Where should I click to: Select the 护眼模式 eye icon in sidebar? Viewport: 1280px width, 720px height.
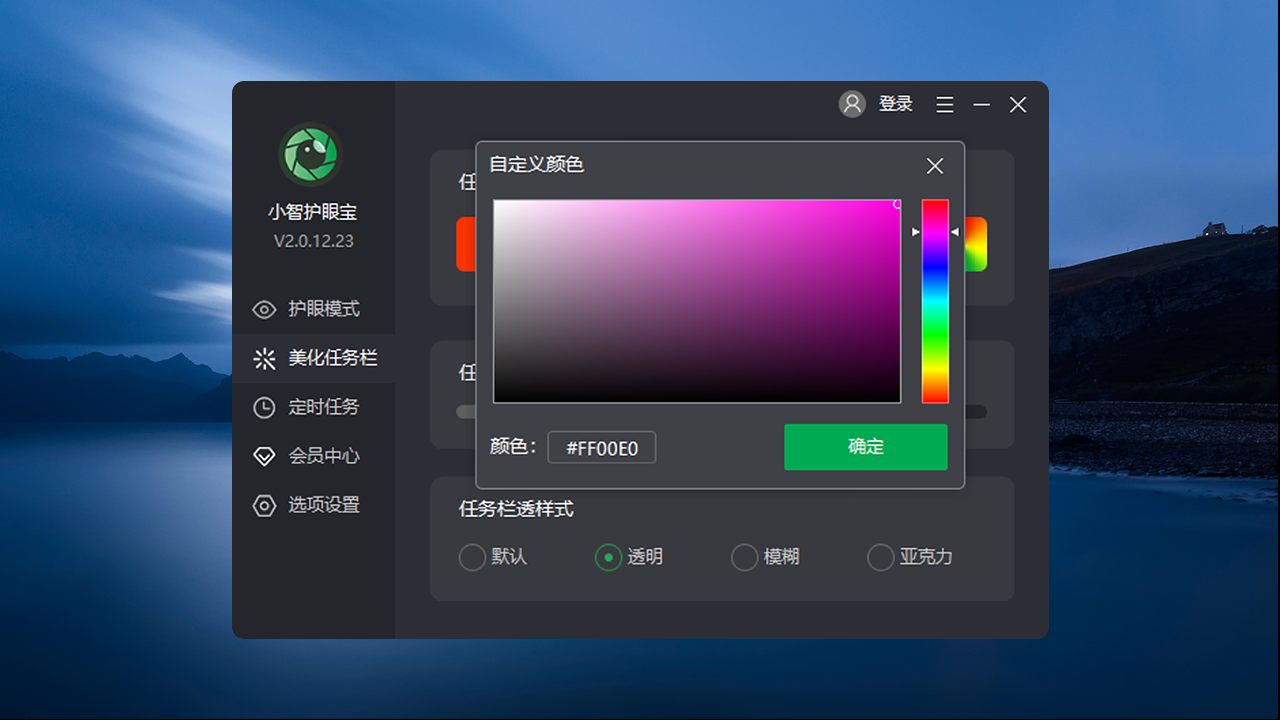[264, 309]
